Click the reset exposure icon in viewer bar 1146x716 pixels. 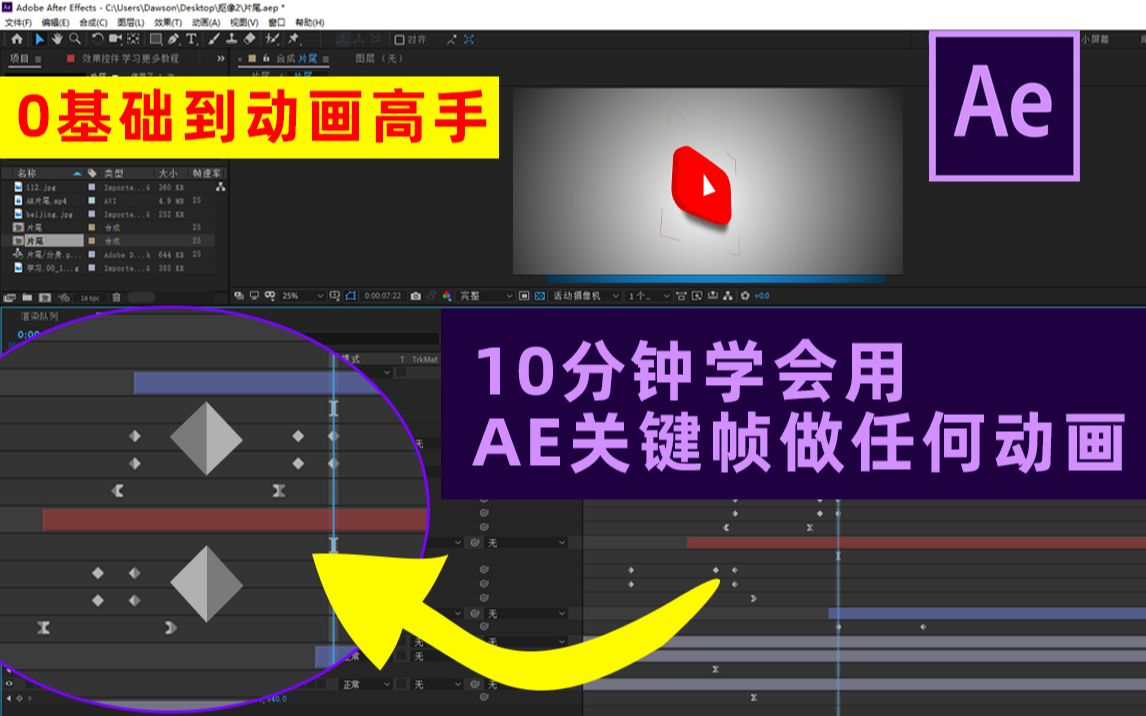pyautogui.click(x=744, y=296)
